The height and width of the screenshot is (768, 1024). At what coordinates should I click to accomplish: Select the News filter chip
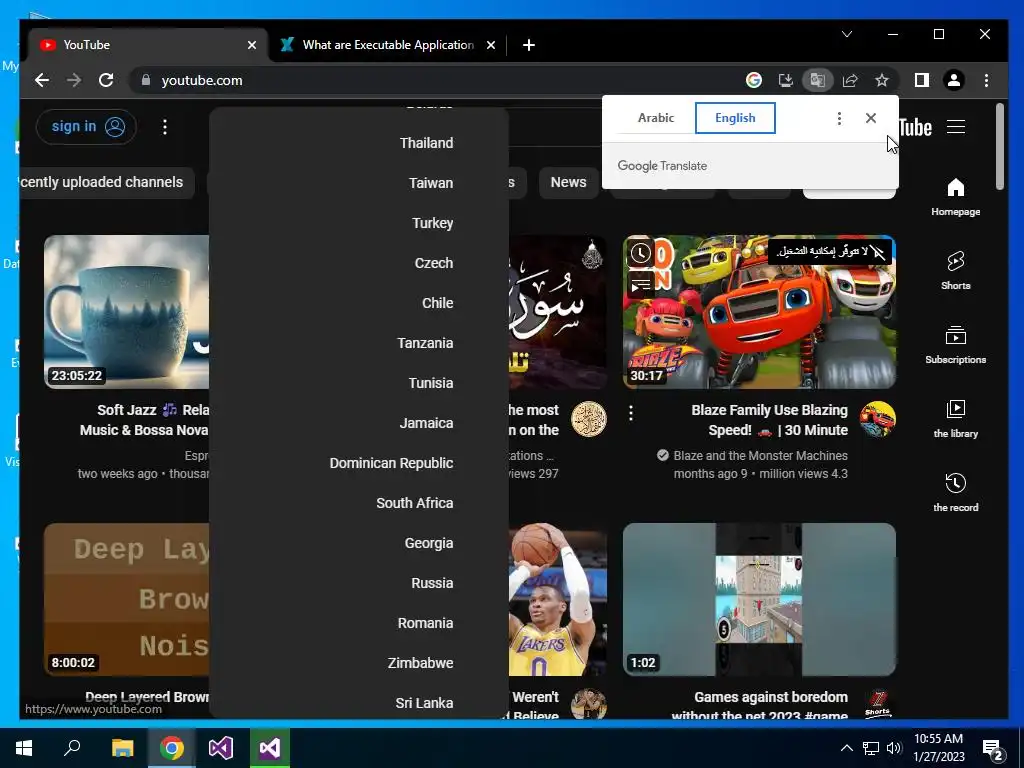click(x=568, y=182)
